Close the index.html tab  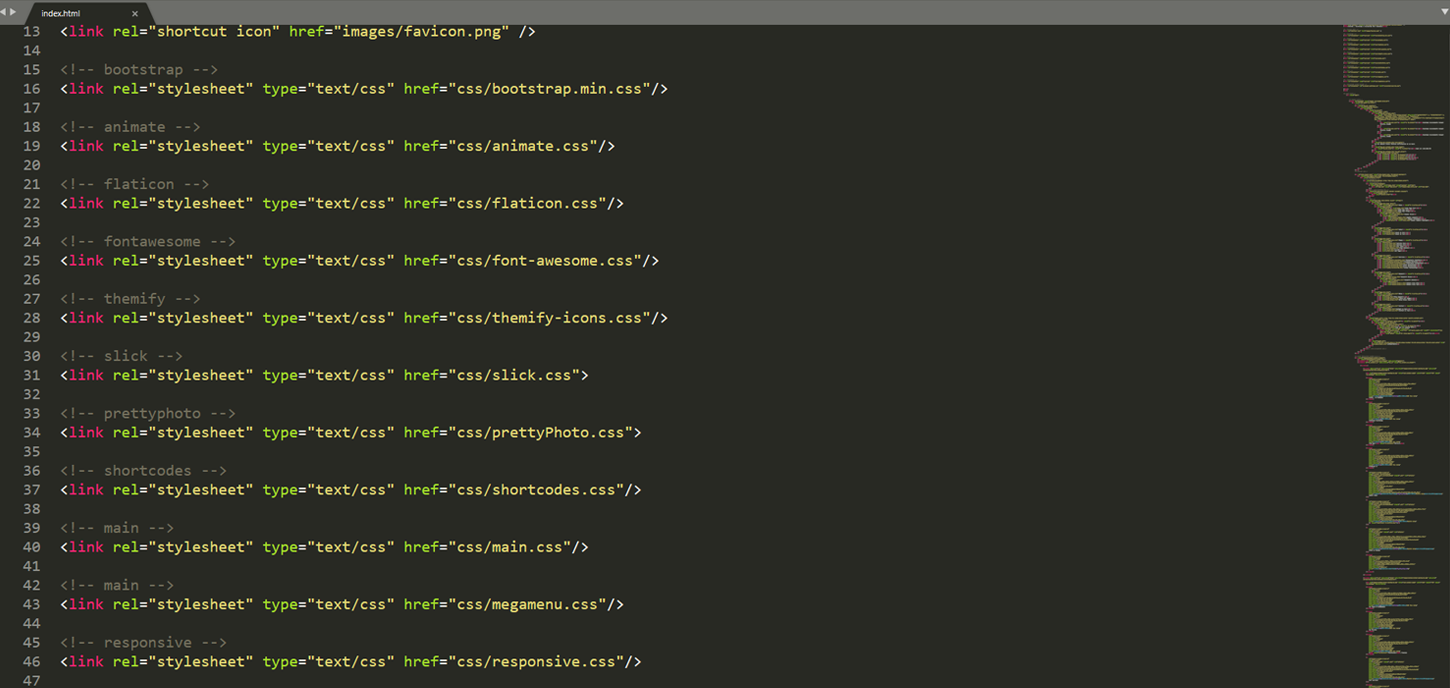click(135, 14)
